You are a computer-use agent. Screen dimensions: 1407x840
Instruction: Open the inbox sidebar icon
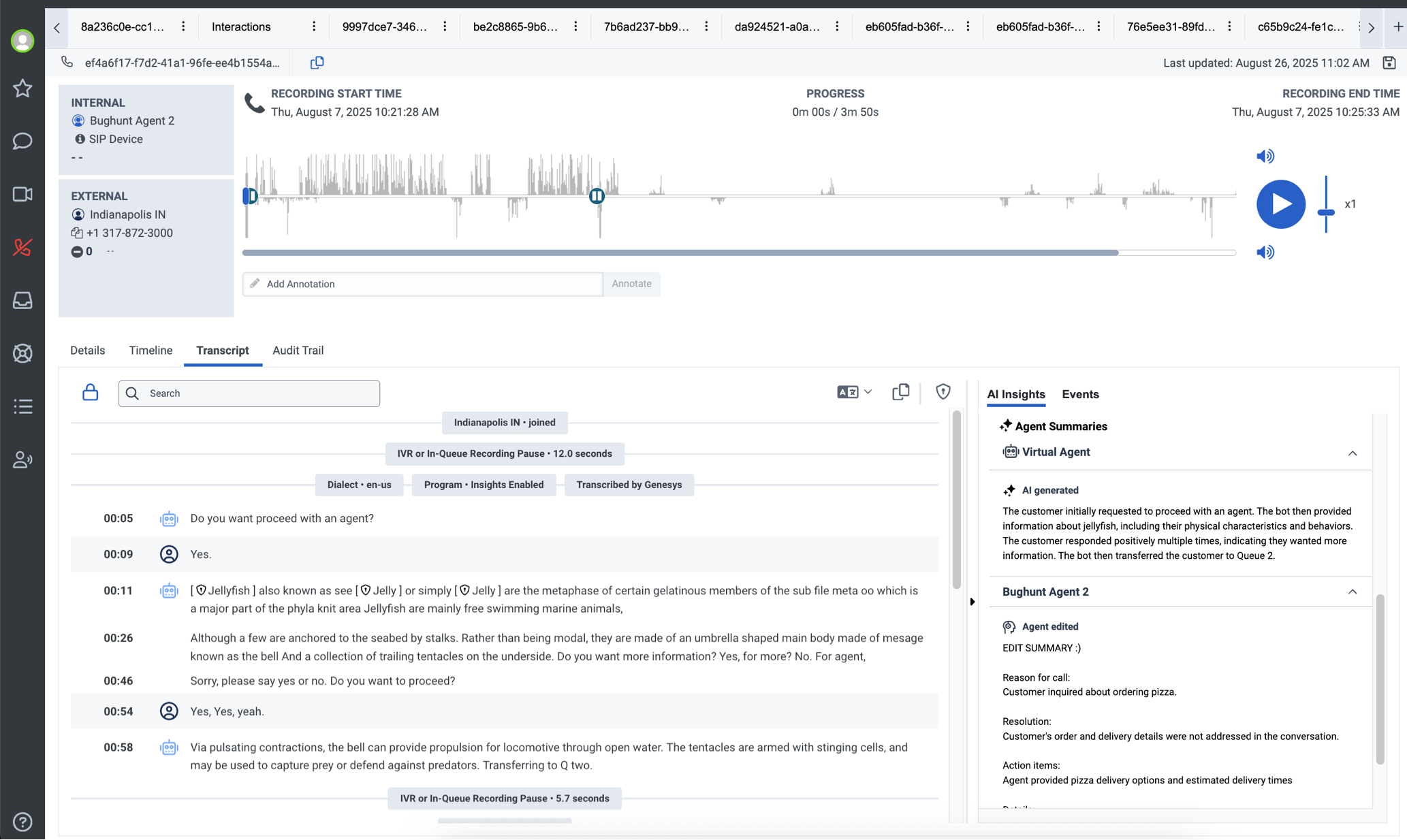pos(22,300)
